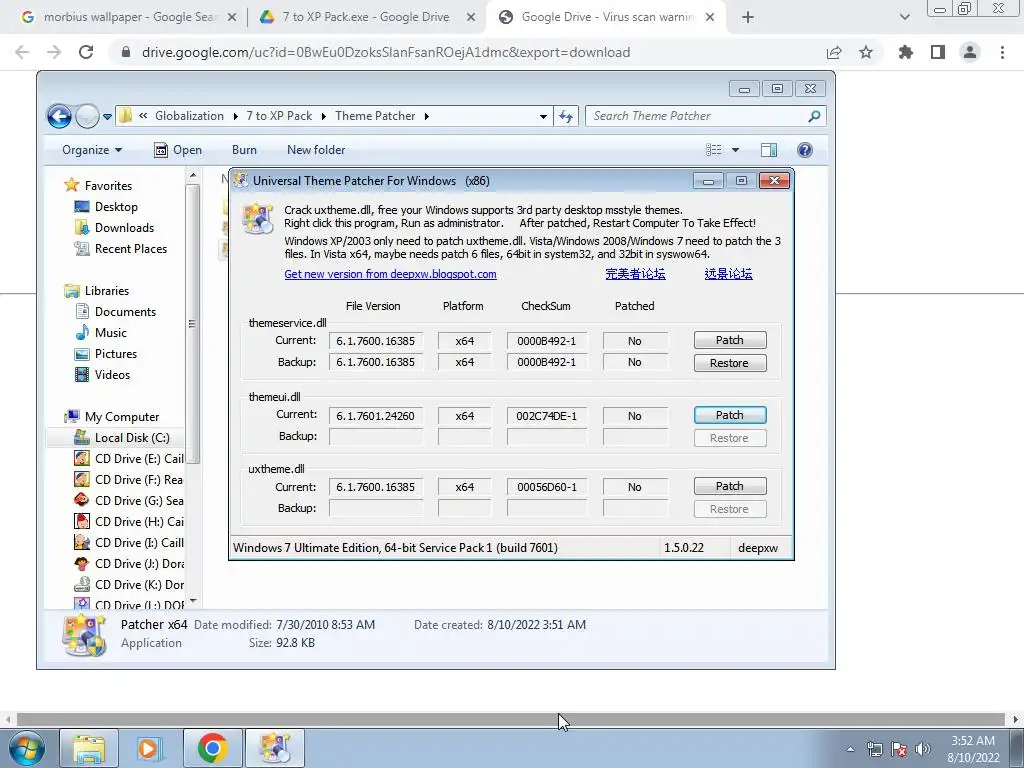Open Explorer recent pages dropdown arrow

coord(107,117)
